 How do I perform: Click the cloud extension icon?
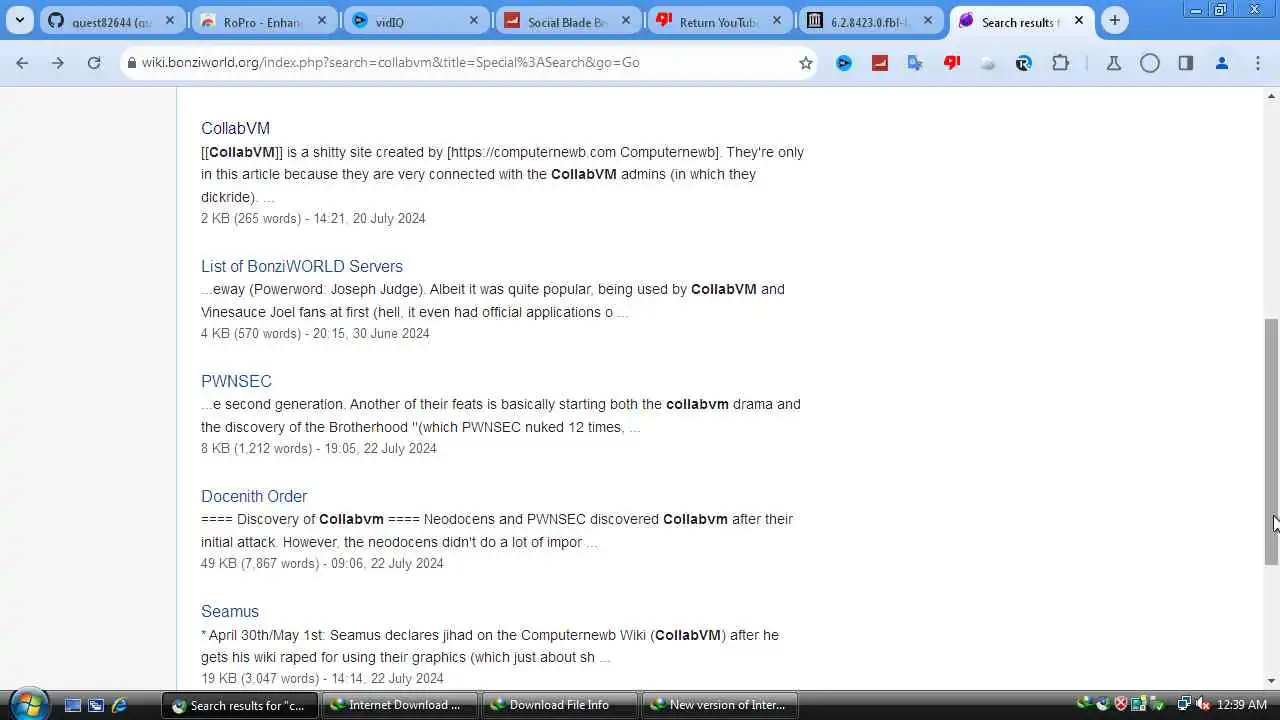(x=988, y=63)
